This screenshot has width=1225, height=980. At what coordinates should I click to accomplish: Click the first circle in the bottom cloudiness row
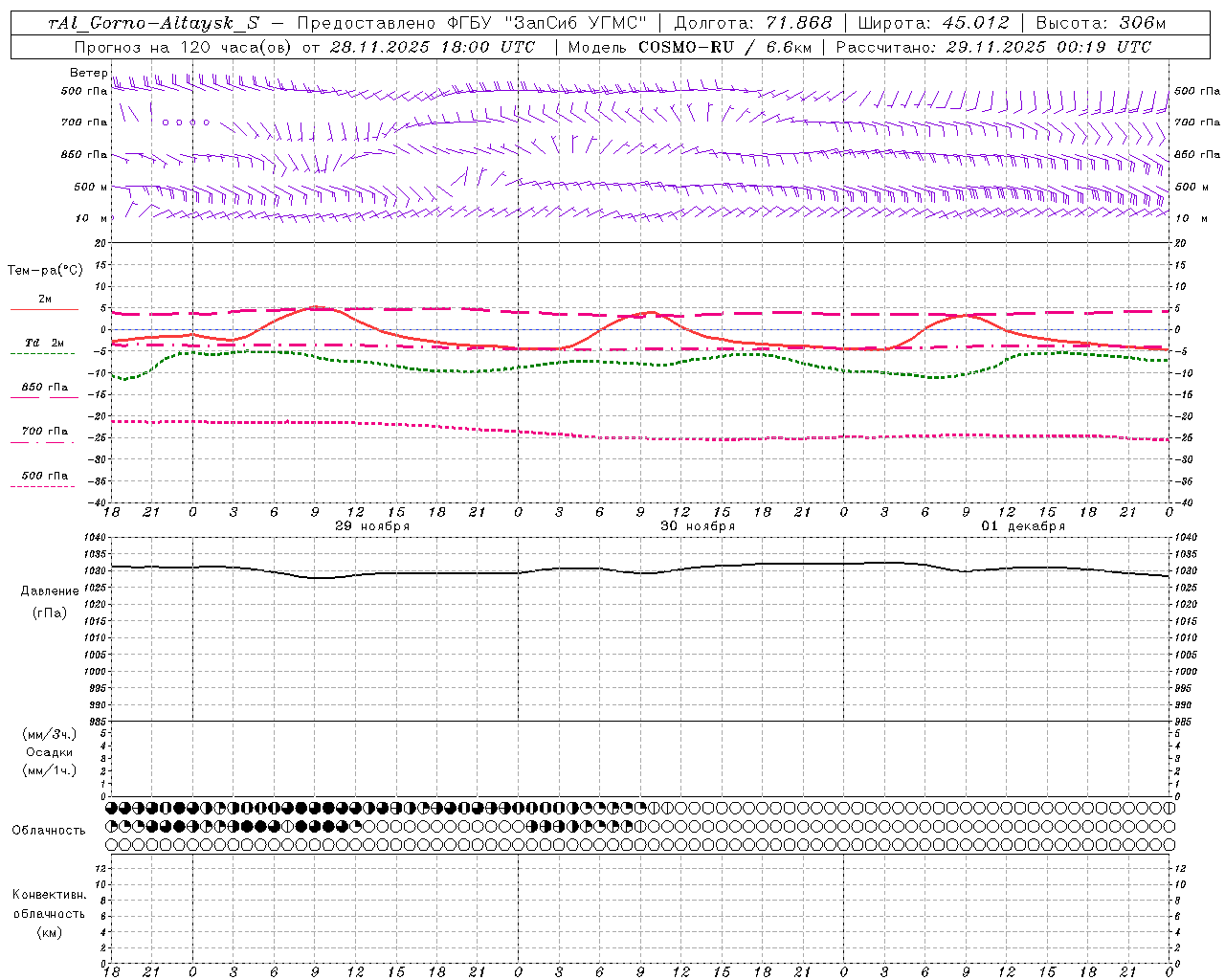point(111,844)
